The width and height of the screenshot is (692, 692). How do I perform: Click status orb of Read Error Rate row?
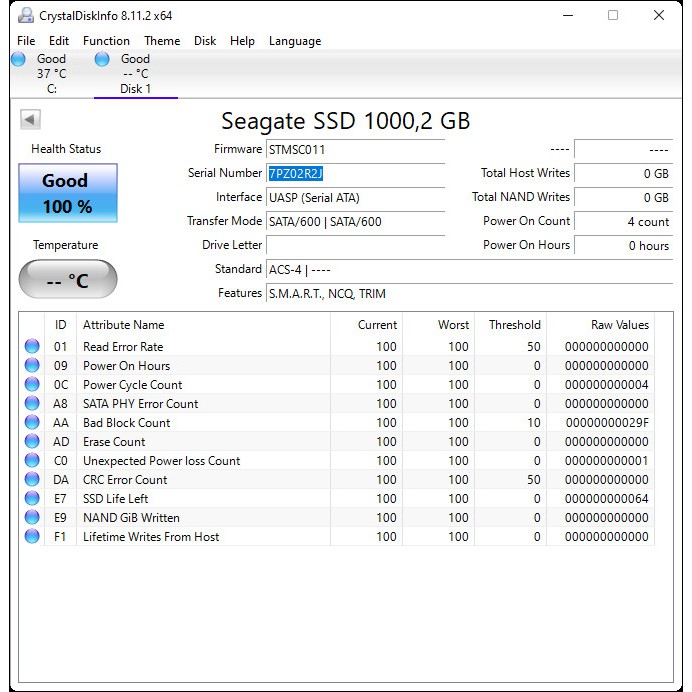click(32, 346)
